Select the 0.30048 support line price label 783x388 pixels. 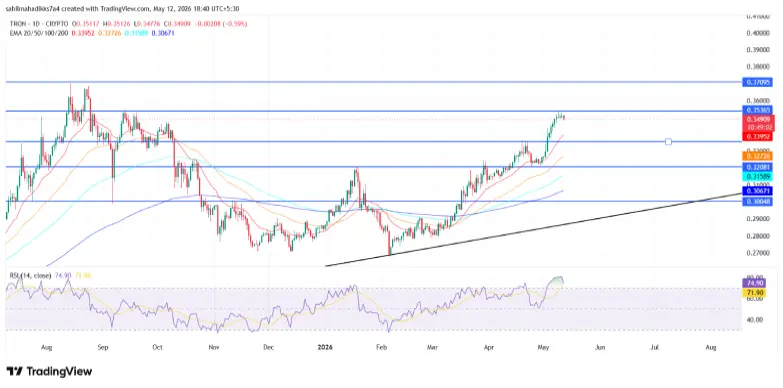pos(758,202)
